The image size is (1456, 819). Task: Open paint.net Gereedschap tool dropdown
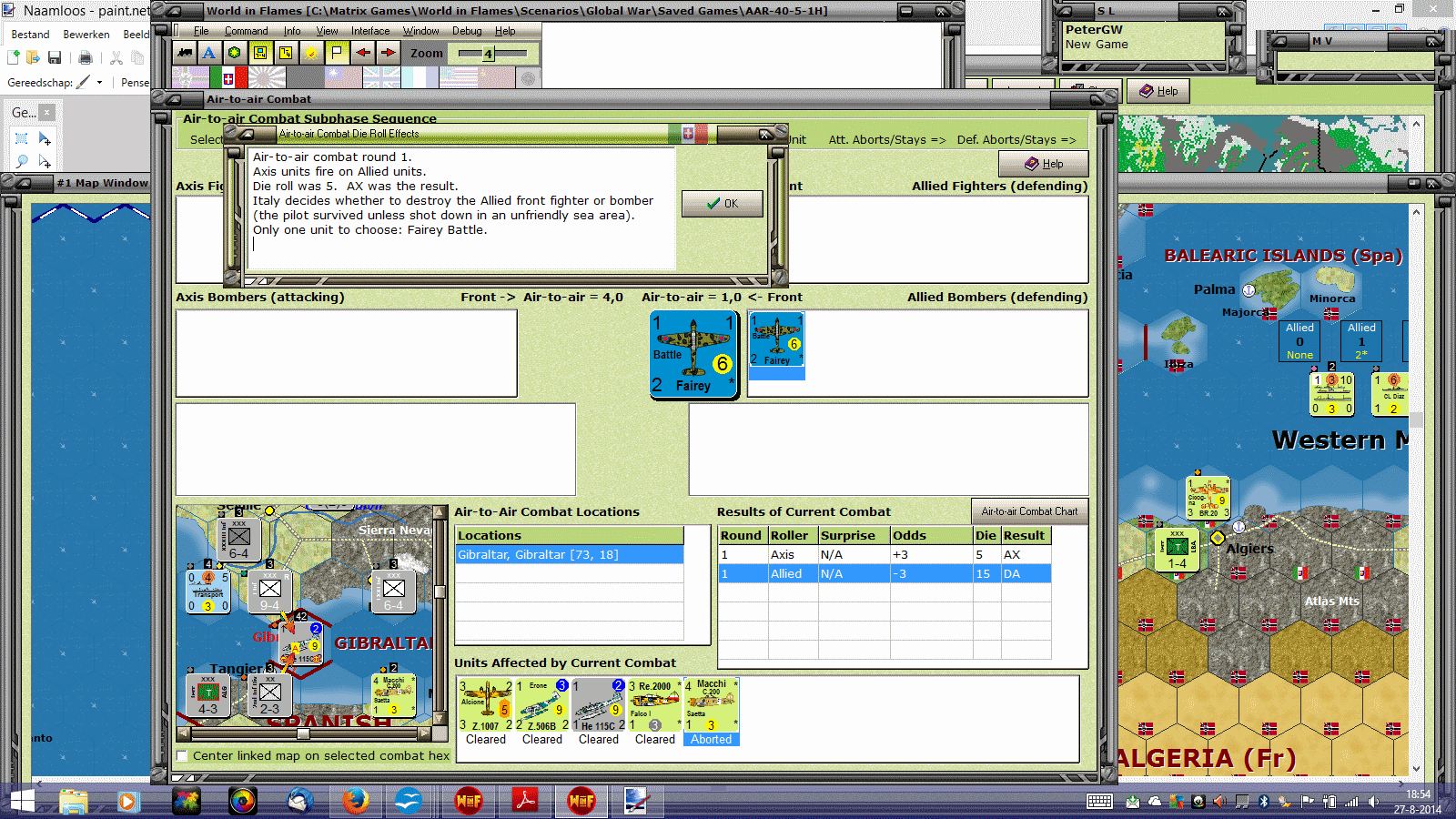[x=99, y=82]
